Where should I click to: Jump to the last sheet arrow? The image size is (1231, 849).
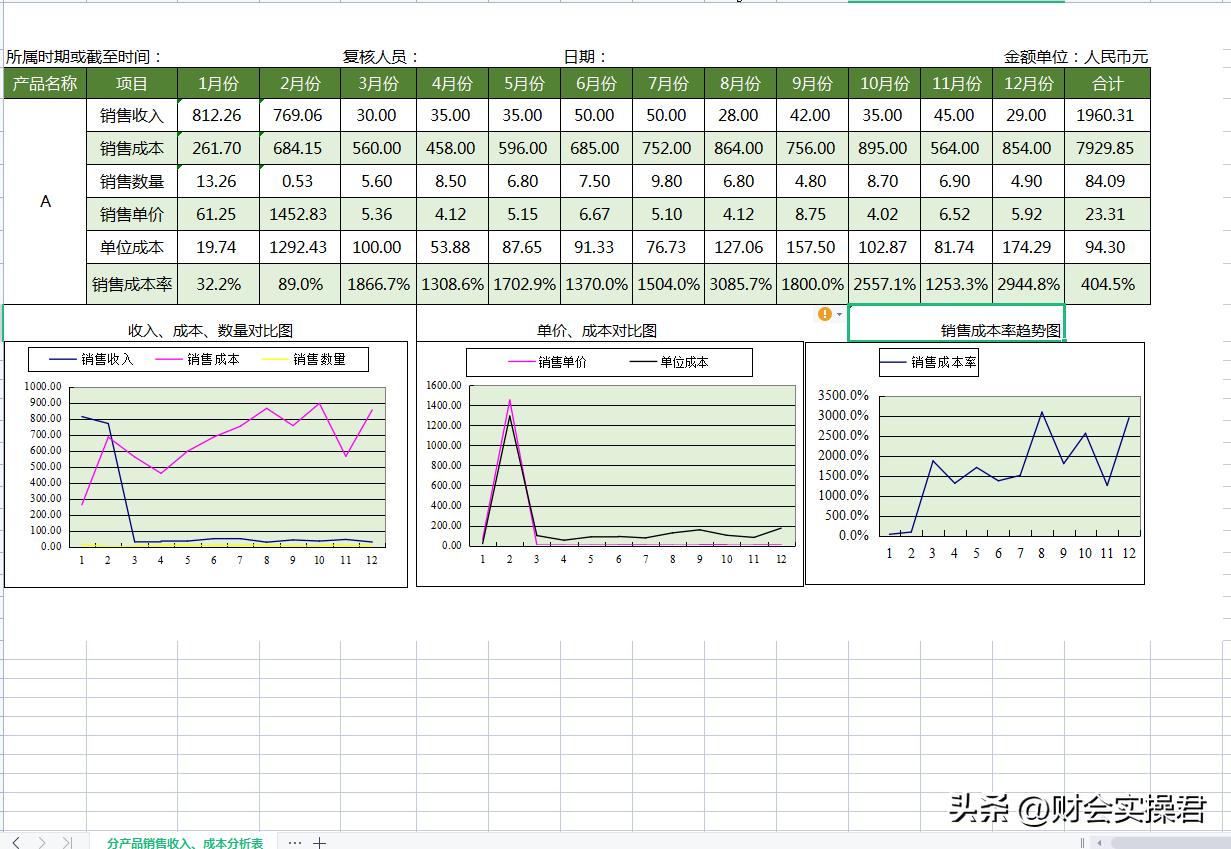click(x=67, y=843)
